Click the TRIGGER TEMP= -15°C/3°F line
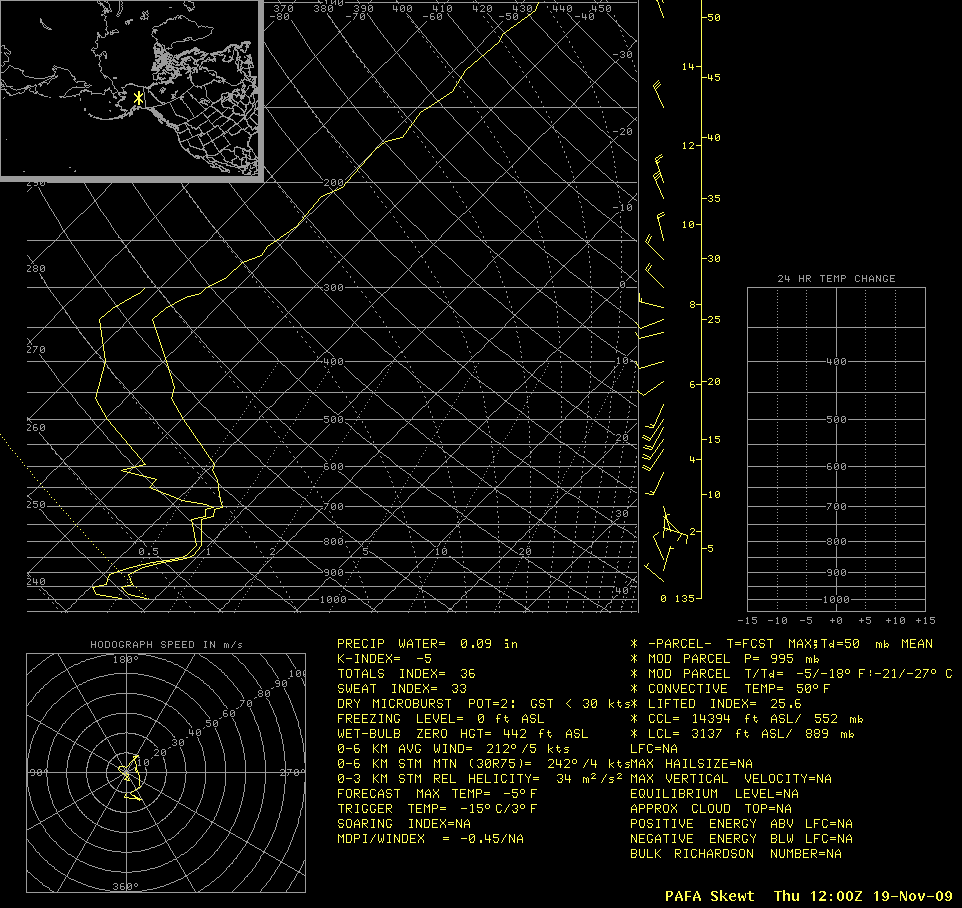This screenshot has height=908, width=962. [437, 809]
